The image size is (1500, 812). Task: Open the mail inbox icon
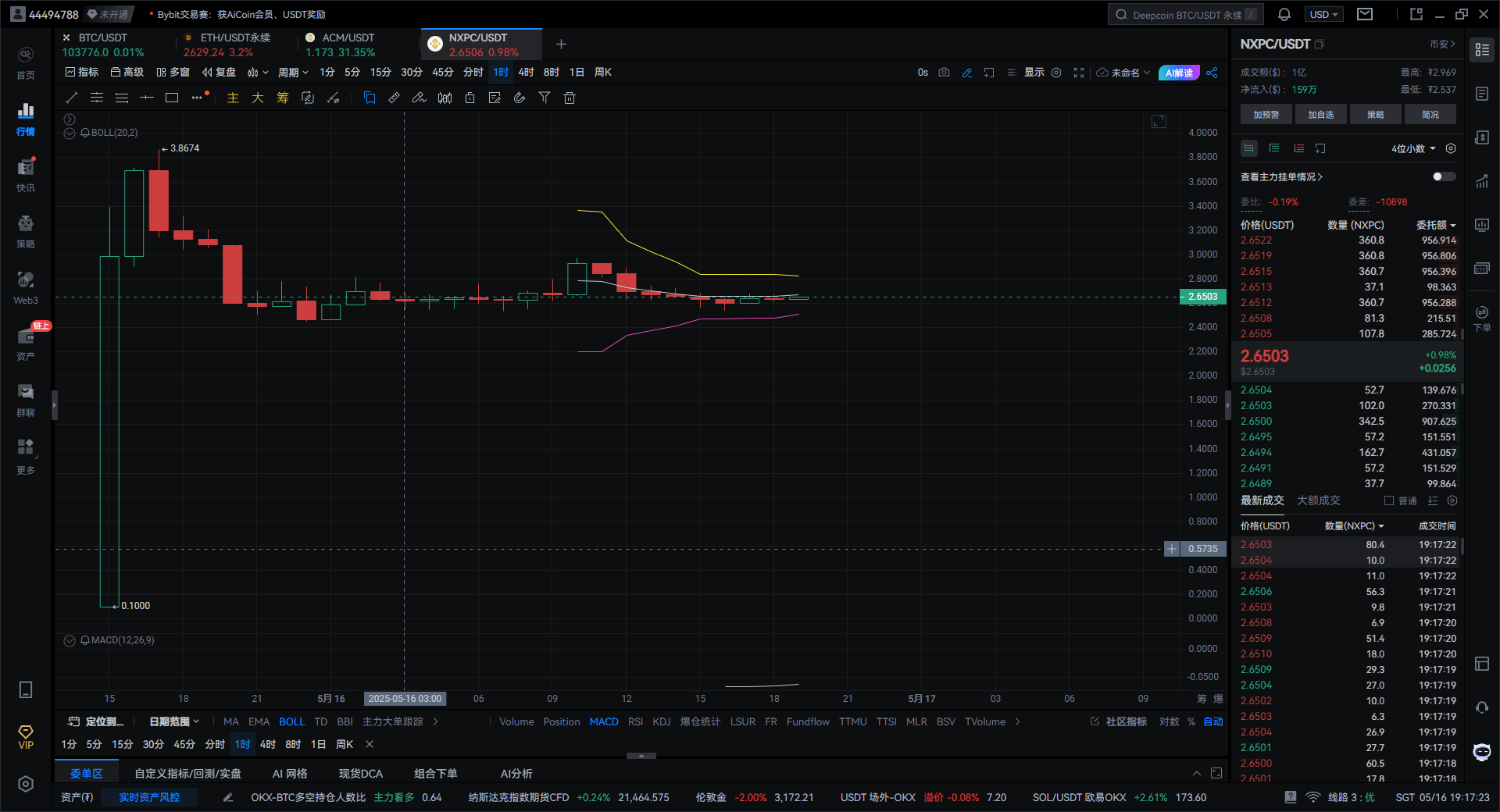point(1365,14)
